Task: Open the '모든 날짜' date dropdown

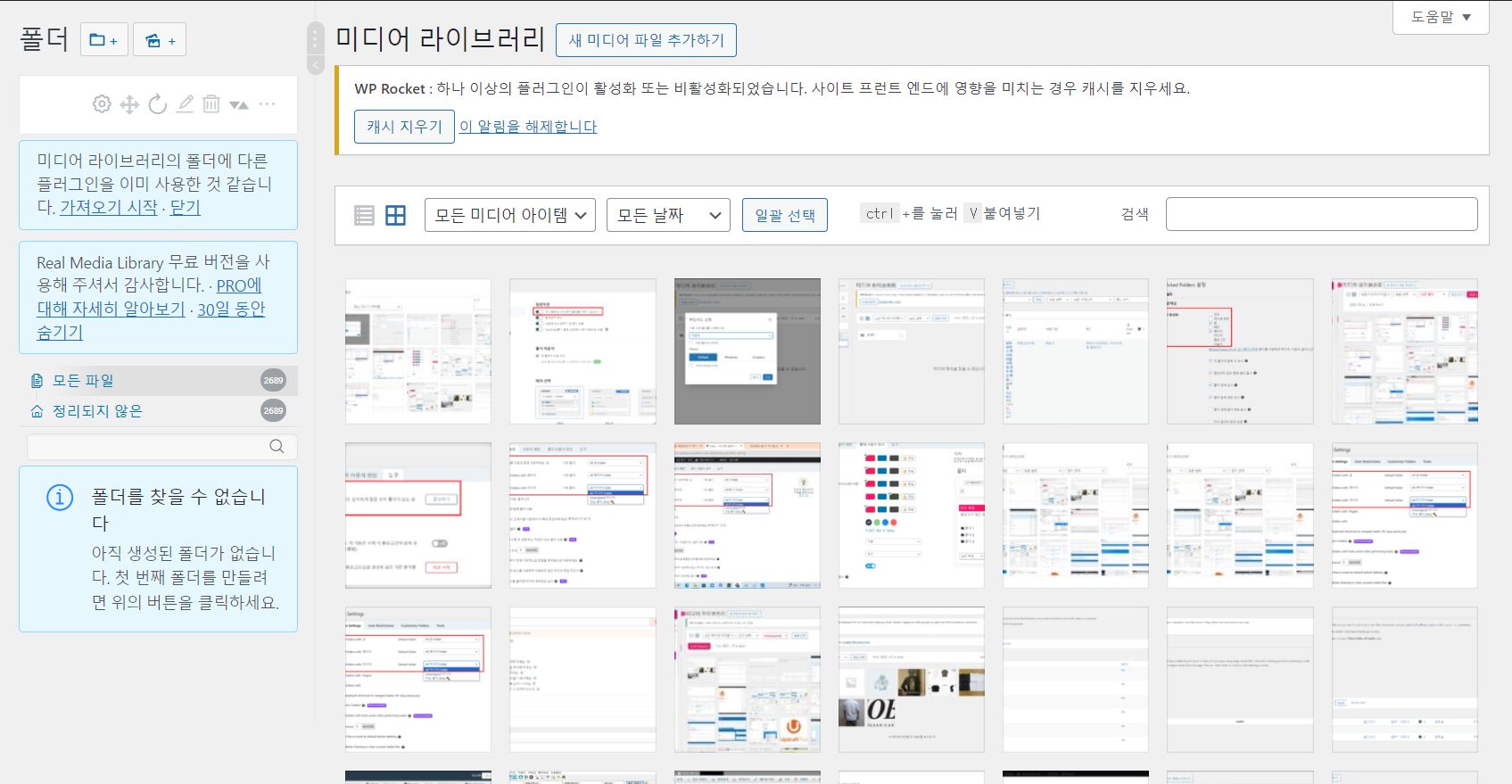Action: coord(667,215)
